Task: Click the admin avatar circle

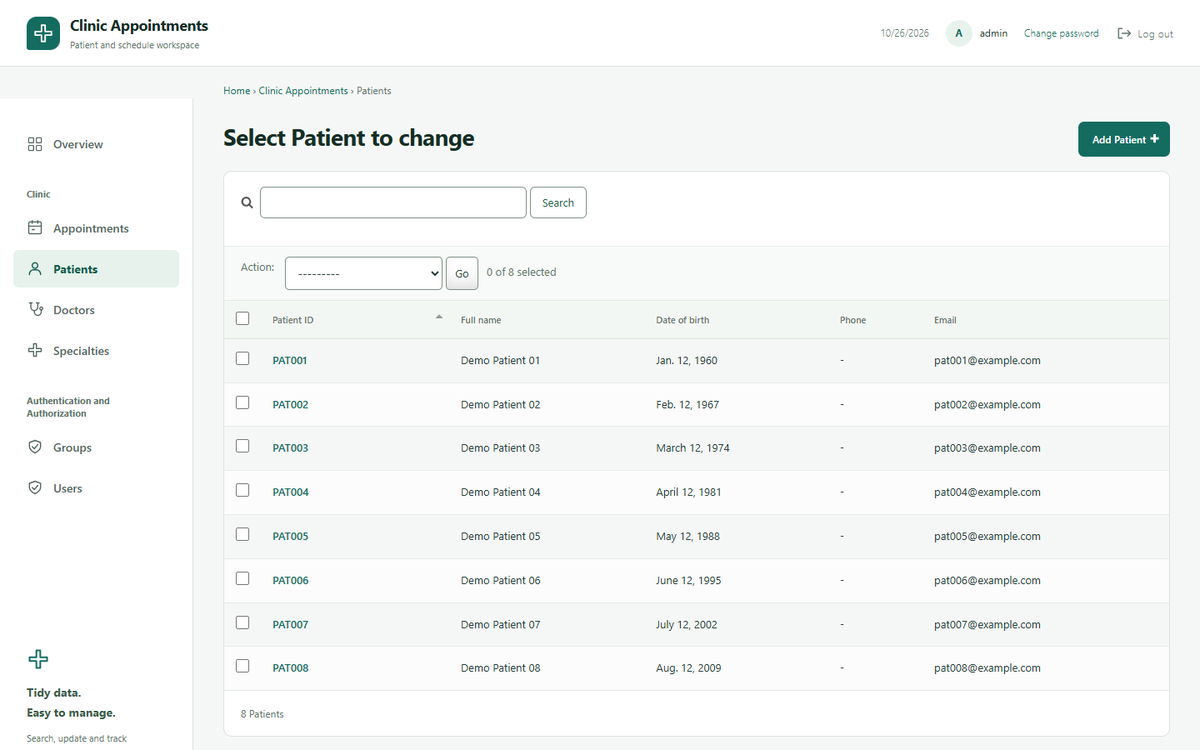Action: pyautogui.click(x=959, y=33)
